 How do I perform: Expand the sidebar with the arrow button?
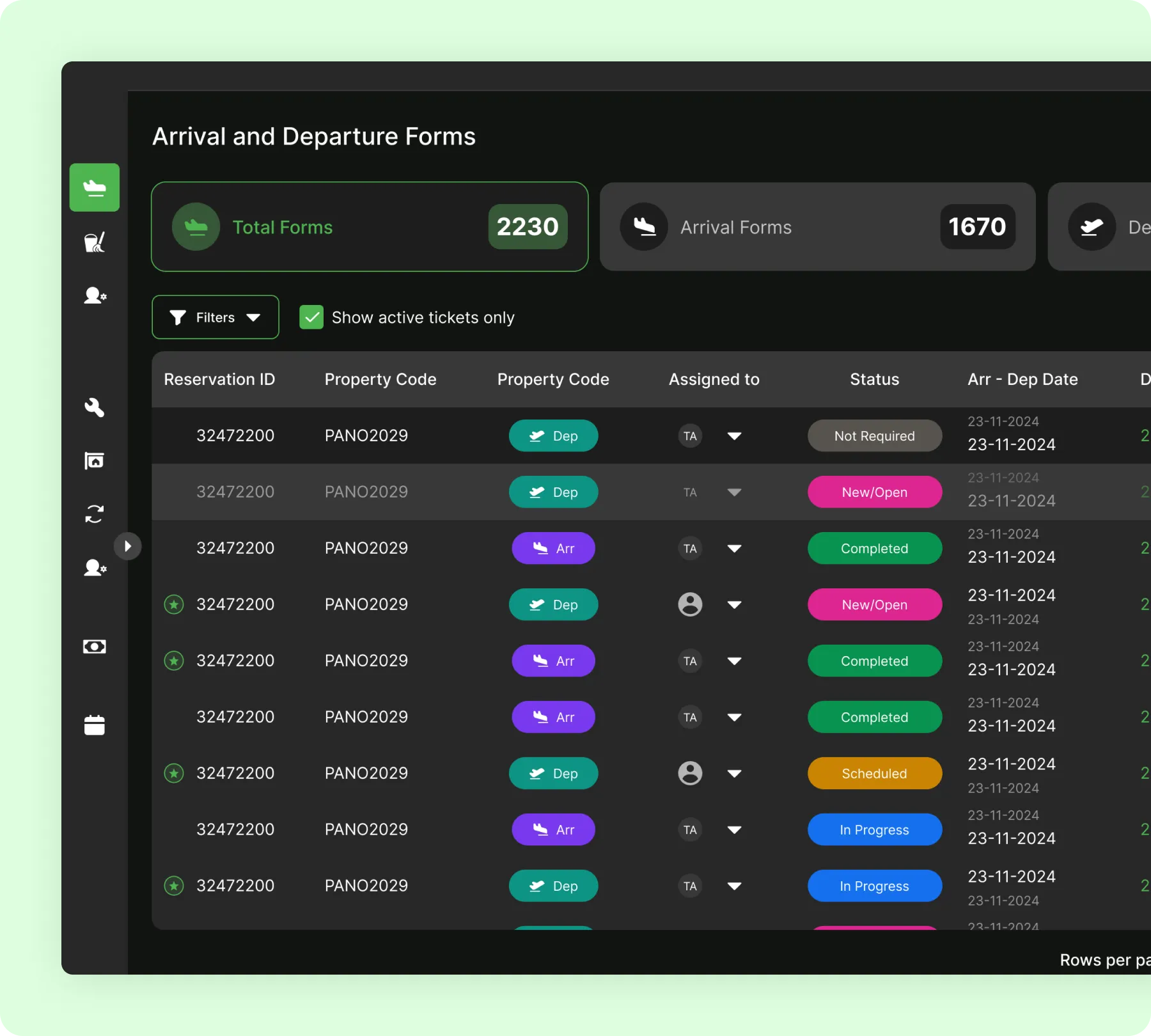click(128, 546)
